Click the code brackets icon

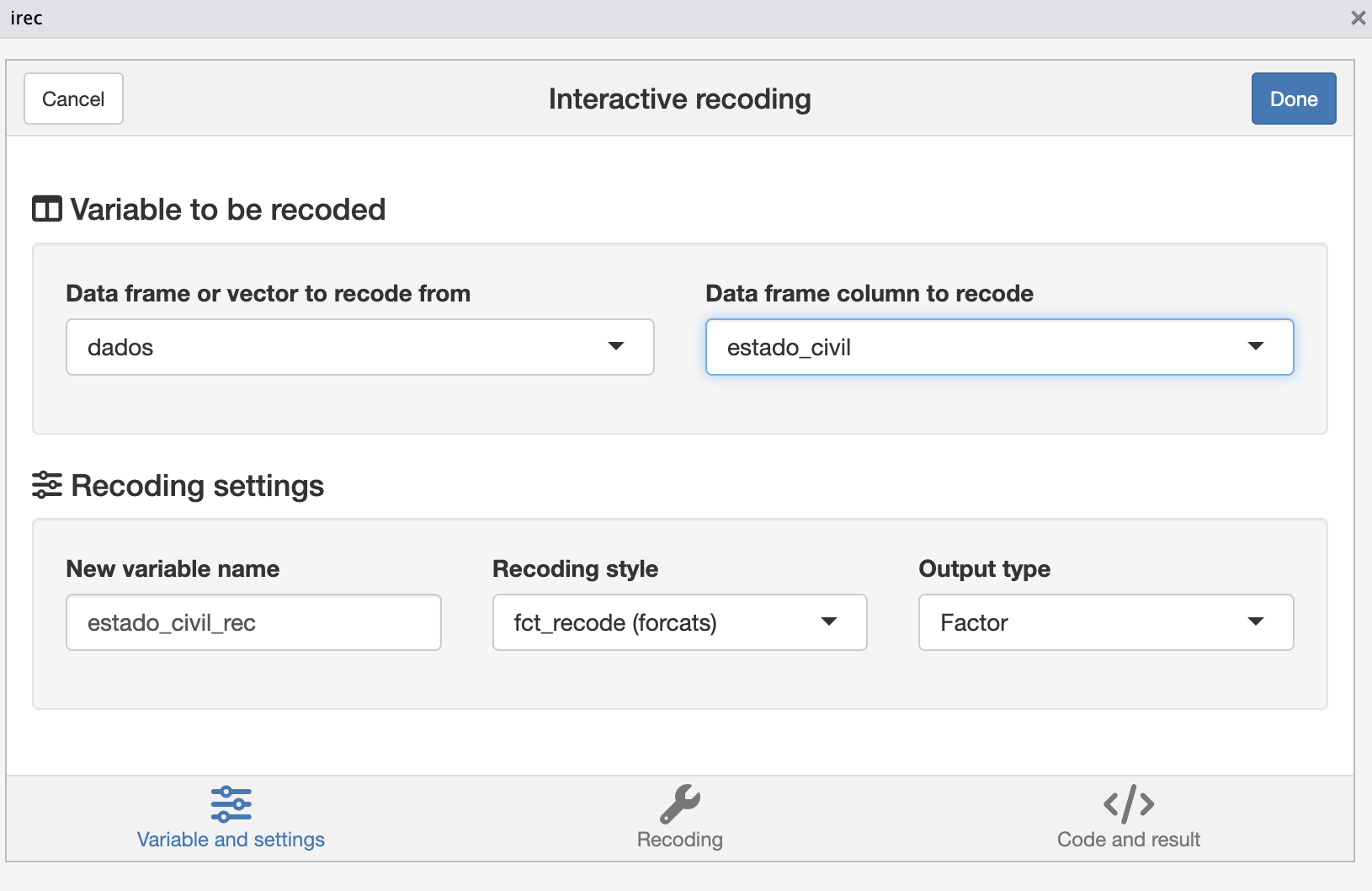1128,803
